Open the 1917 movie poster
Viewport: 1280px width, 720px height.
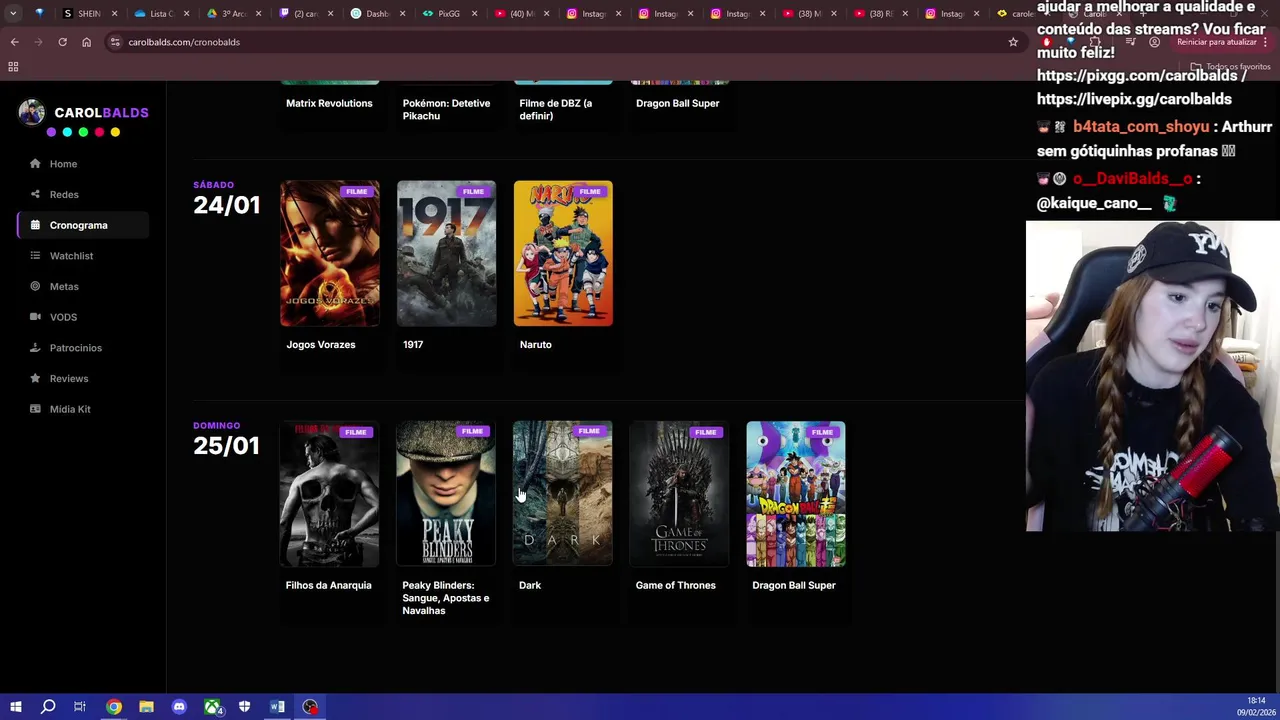click(x=446, y=254)
